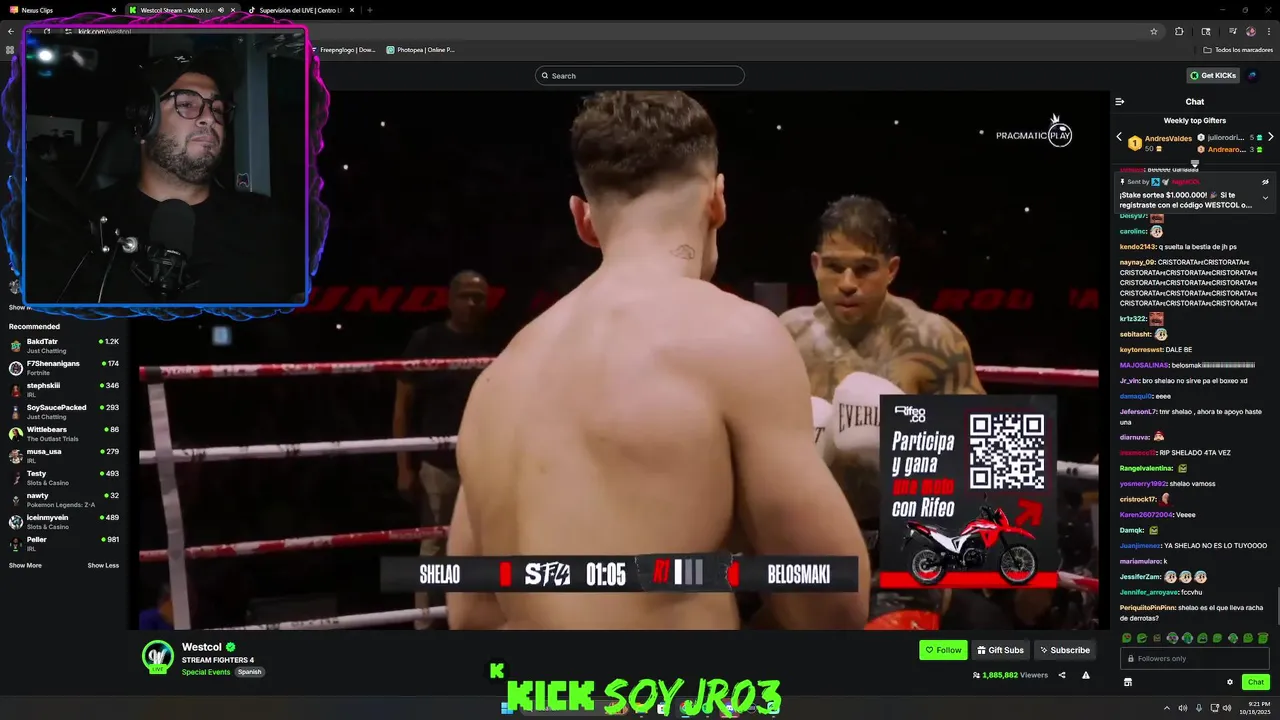Open musa_usa recommended channel

pos(64,456)
